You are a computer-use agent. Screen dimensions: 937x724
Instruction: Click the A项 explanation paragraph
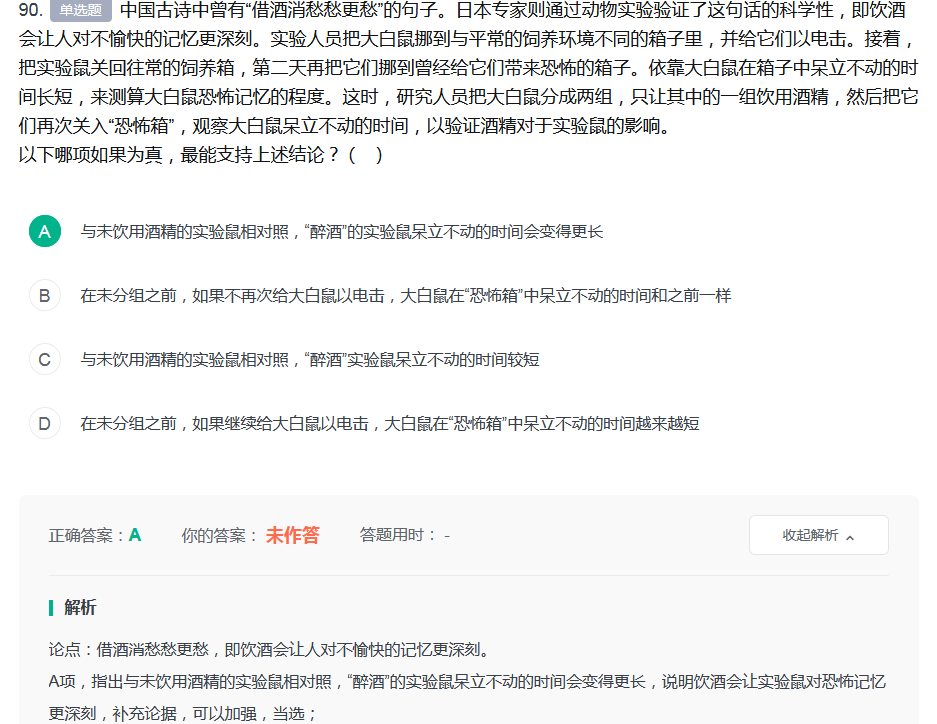[x=467, y=698]
